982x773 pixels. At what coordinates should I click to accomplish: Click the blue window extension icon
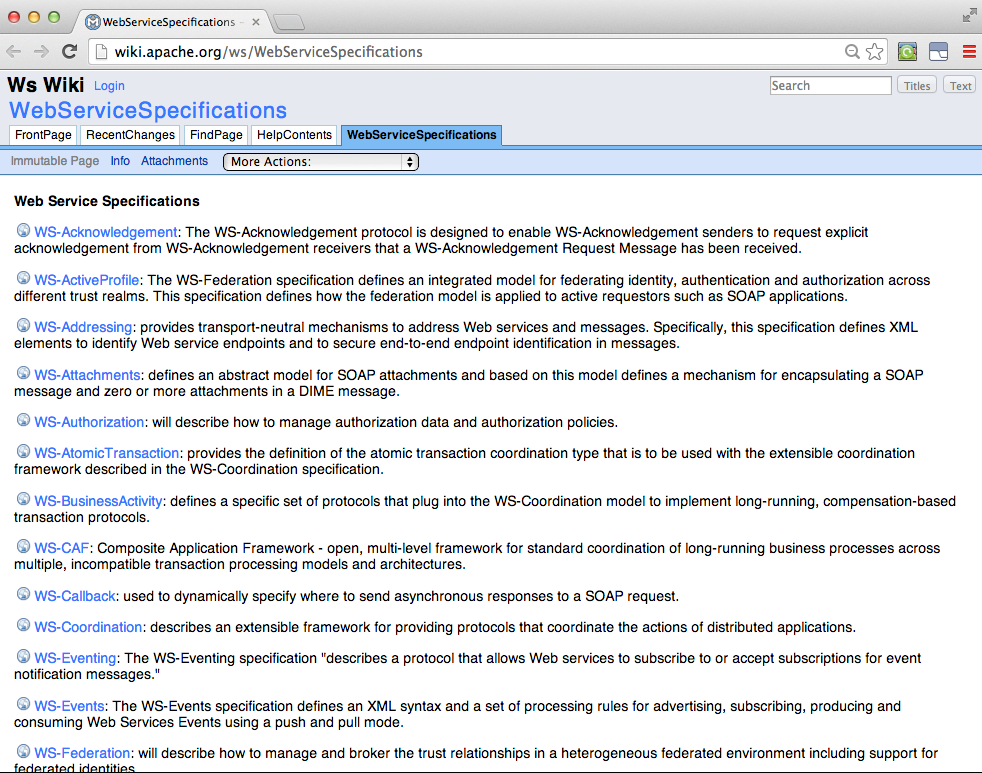938,52
